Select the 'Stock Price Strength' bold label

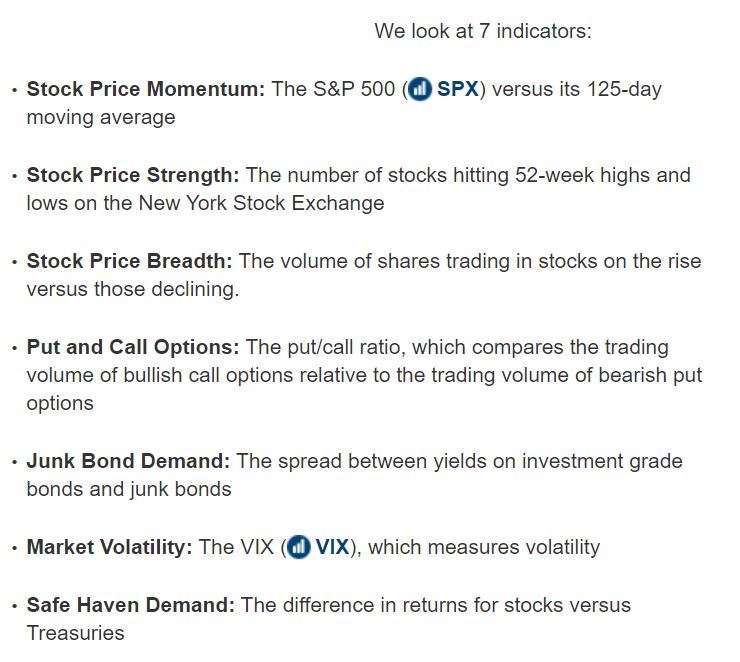133,175
